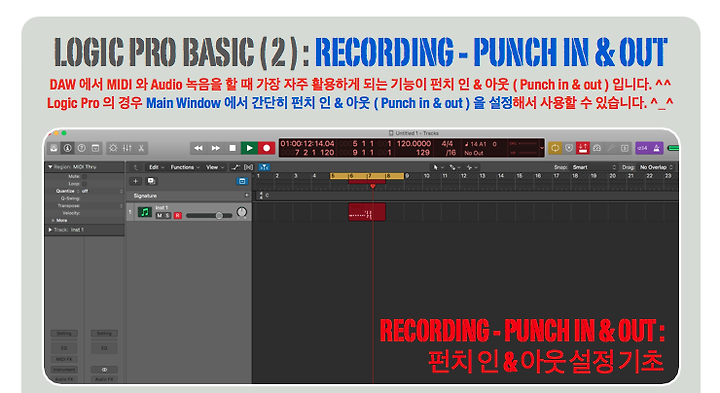Click Instrument slot in channel strip
The width and height of the screenshot is (720, 393).
[x=64, y=370]
